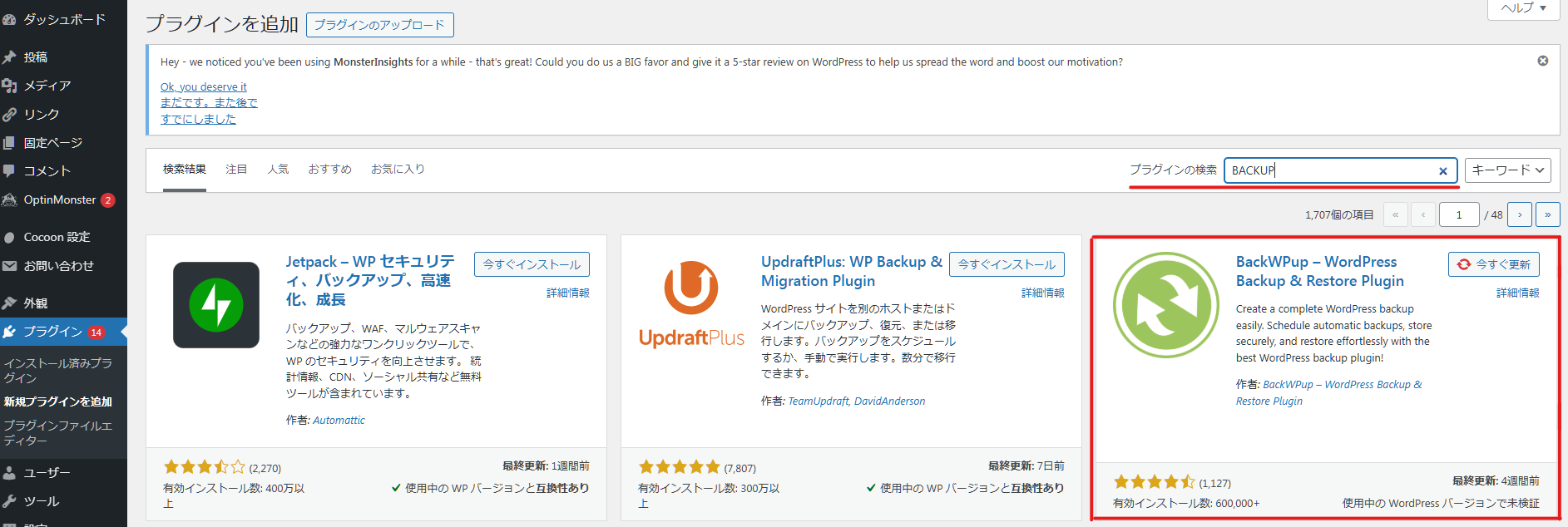
Task: Click the envelope icon beside お問い合わせ
Action: pyautogui.click(x=9, y=266)
